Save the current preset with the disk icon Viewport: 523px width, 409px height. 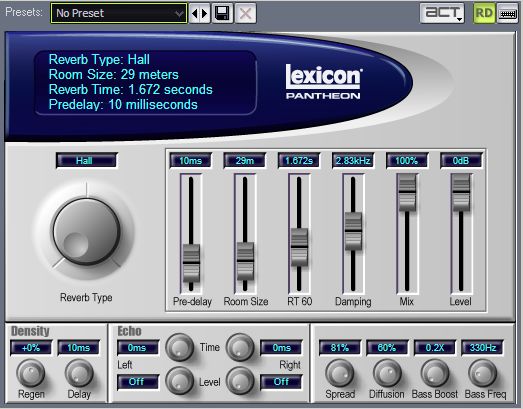point(222,13)
